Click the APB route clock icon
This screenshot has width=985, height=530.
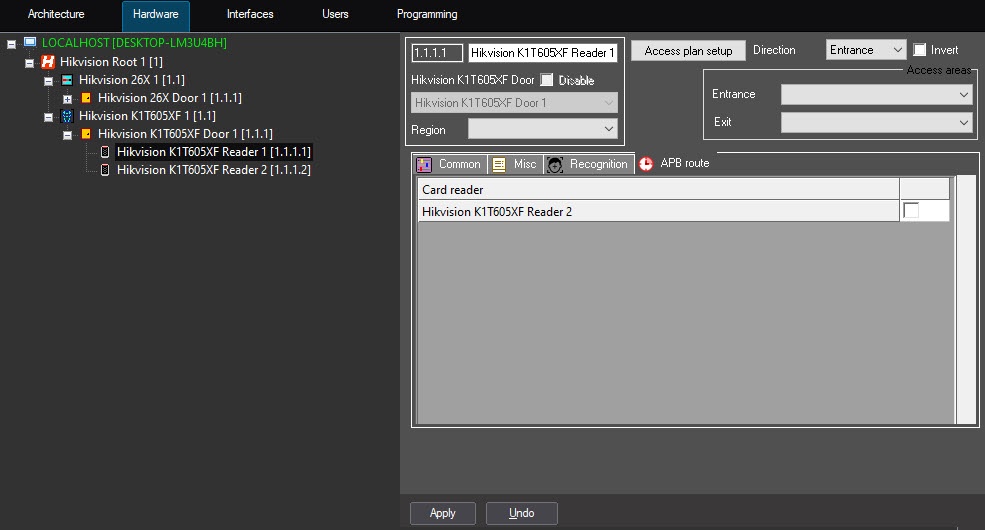coord(646,164)
